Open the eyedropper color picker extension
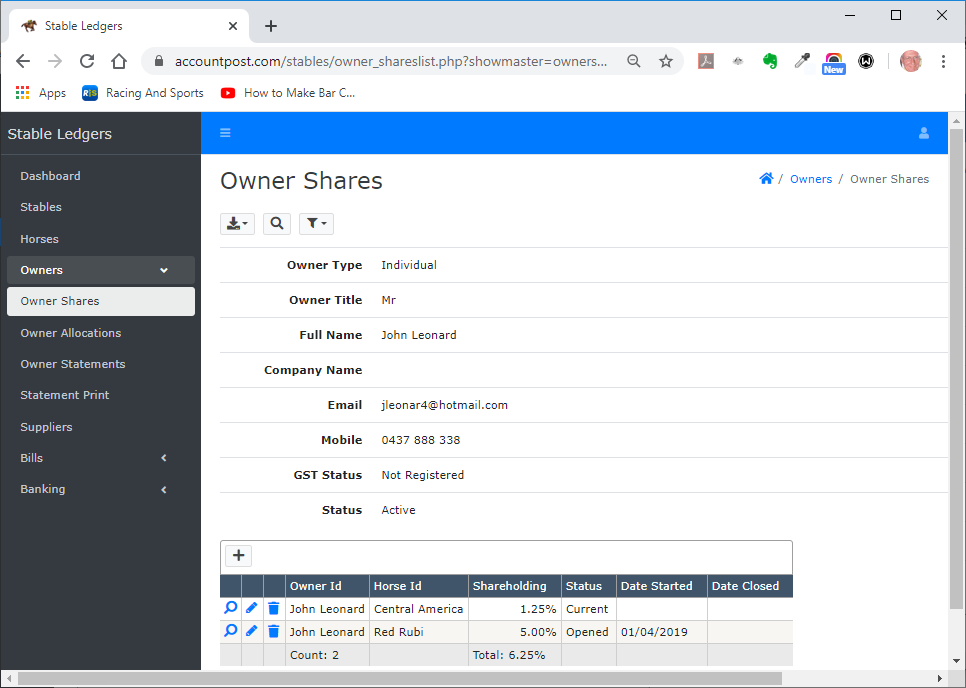 (802, 60)
